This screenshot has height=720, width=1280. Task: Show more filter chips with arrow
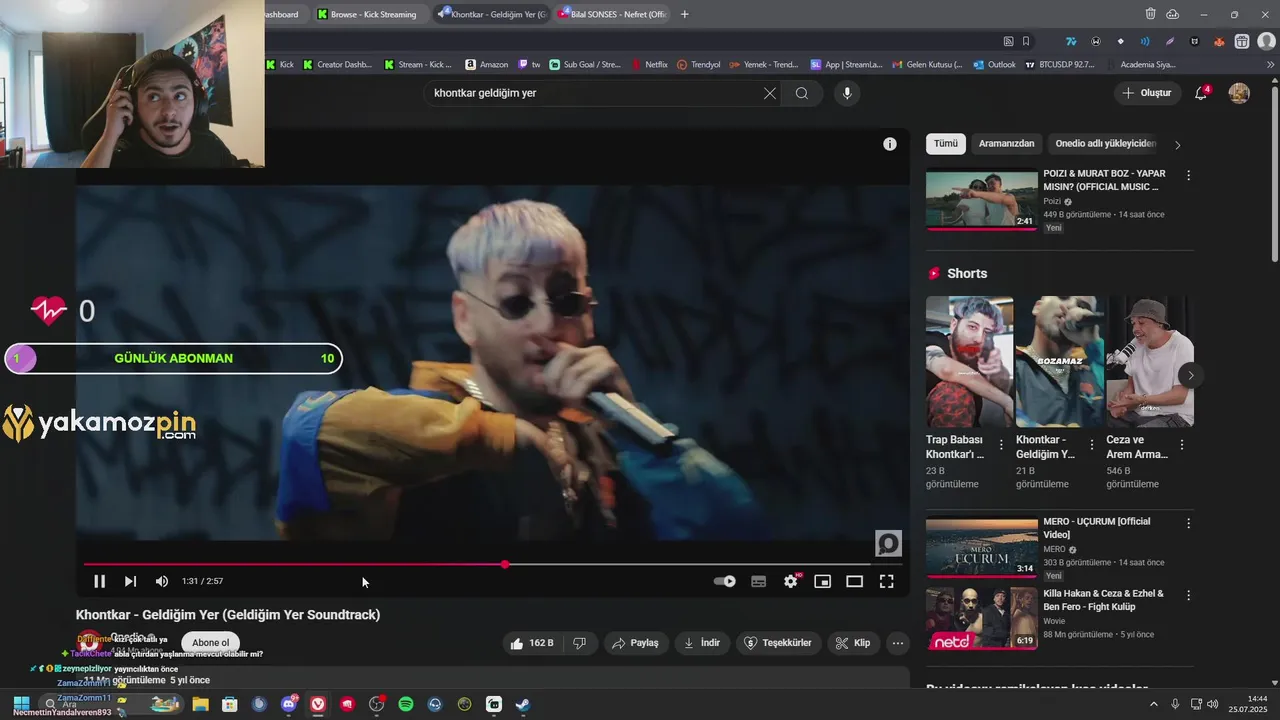coord(1177,145)
